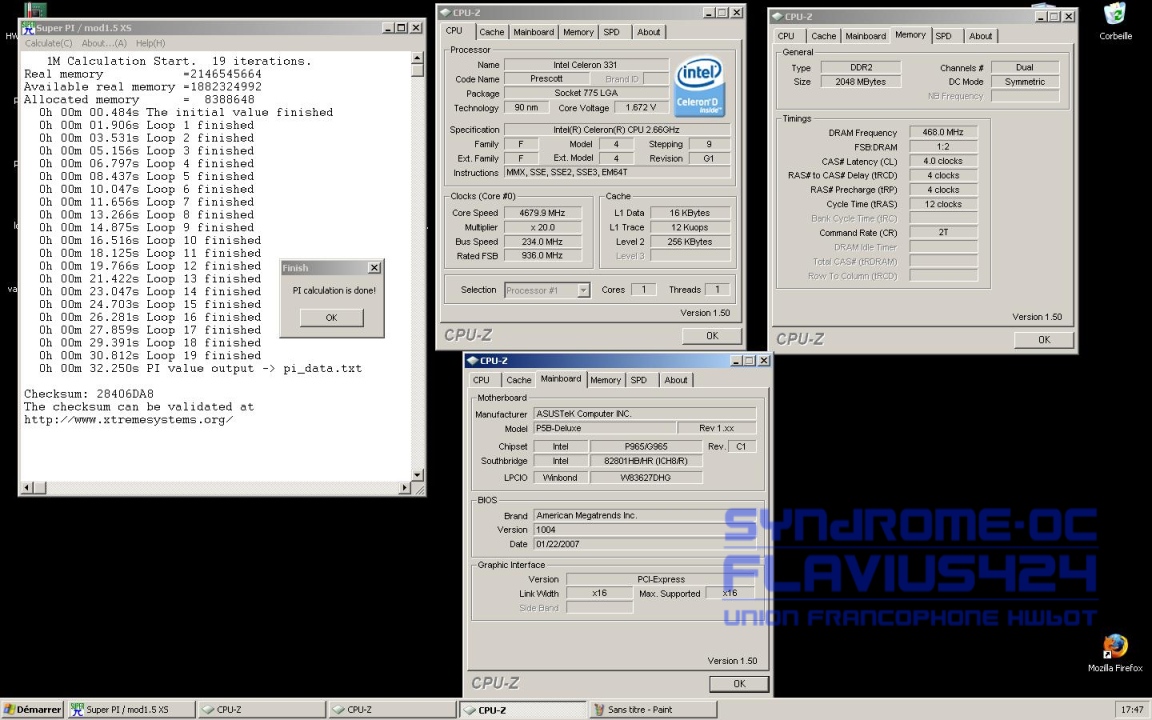Click Super PI vertical scrollbar up arrow

[x=417, y=58]
